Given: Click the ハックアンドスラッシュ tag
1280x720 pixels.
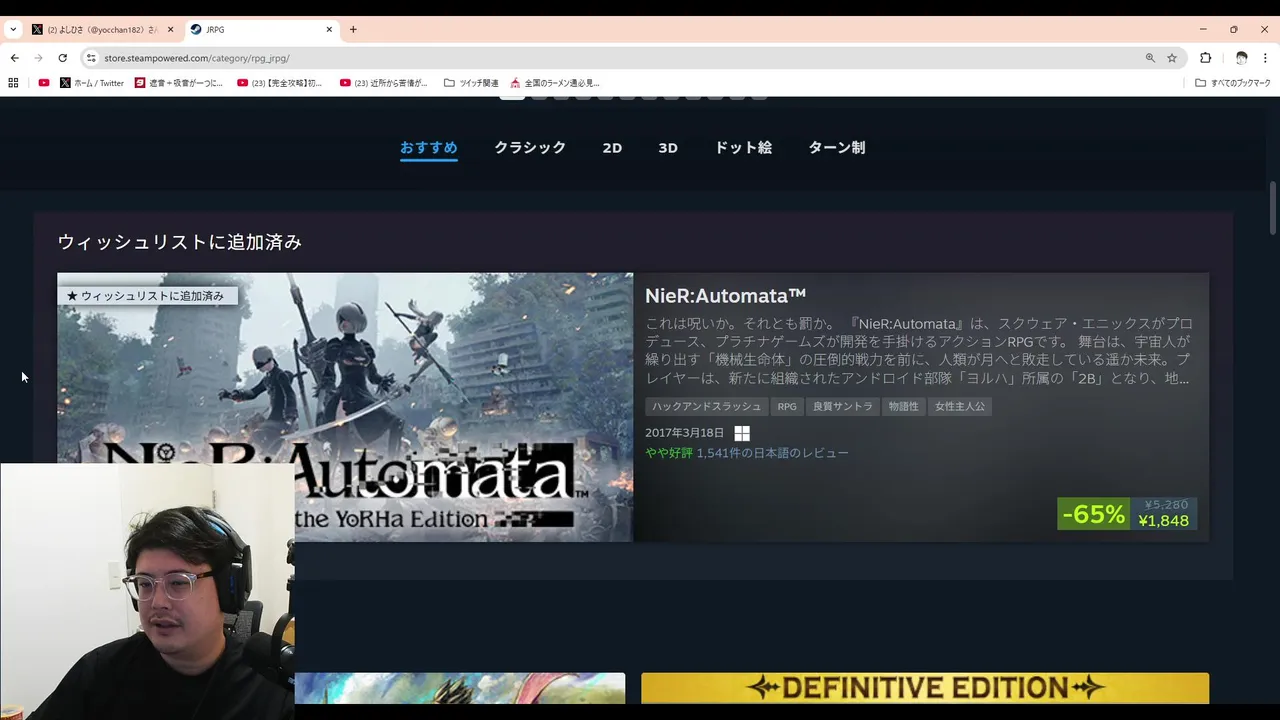Looking at the screenshot, I should pos(707,406).
